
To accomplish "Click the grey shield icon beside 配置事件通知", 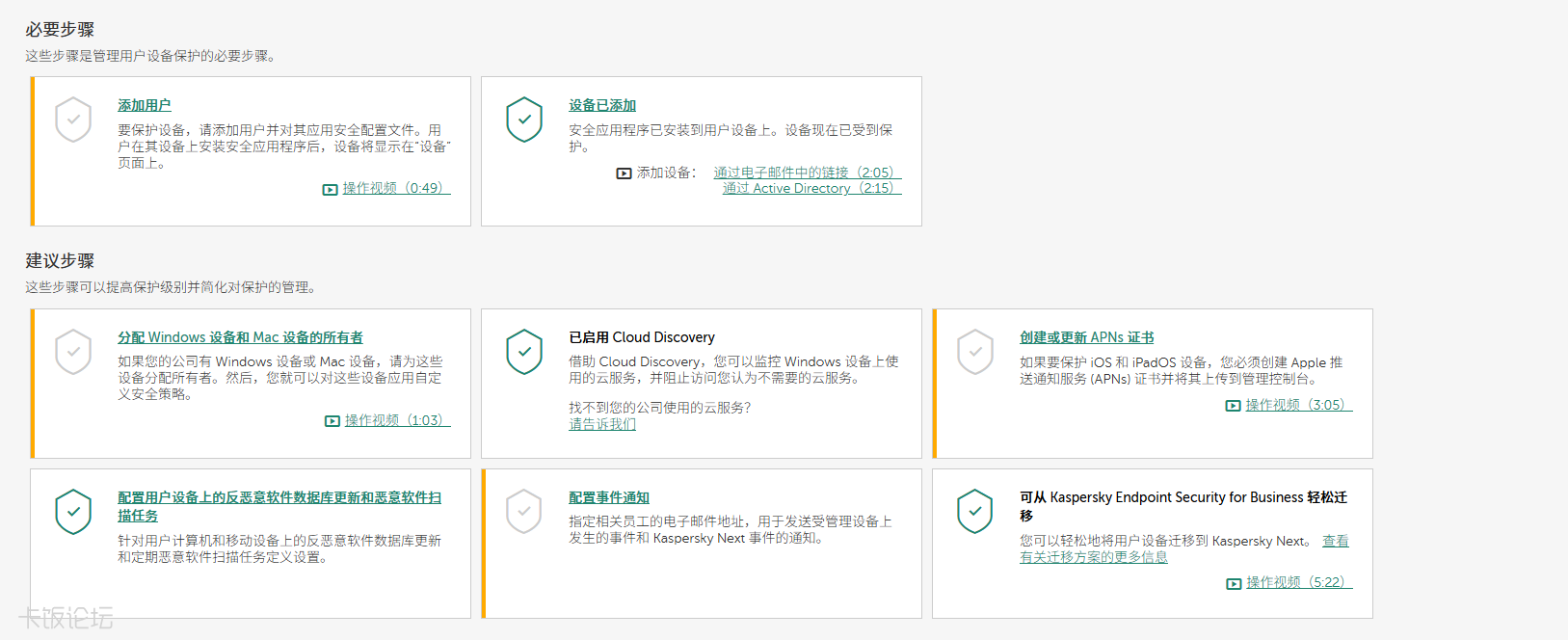I will point(524,512).
